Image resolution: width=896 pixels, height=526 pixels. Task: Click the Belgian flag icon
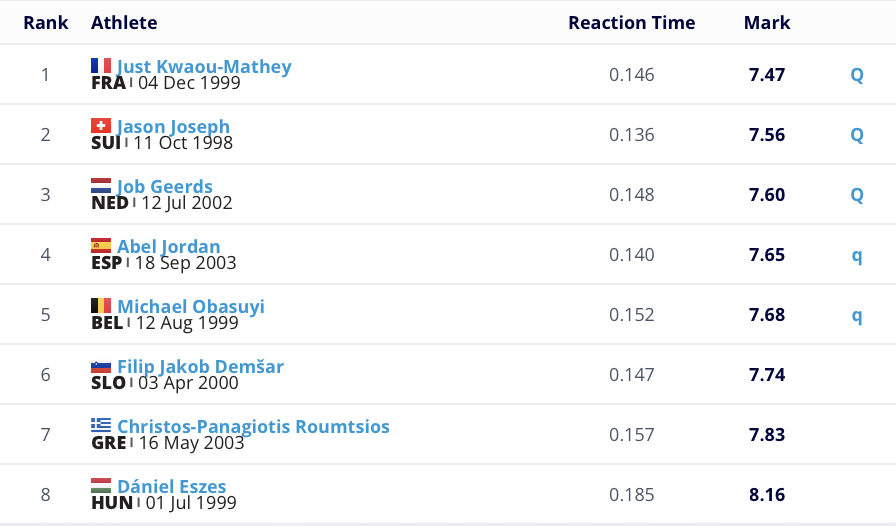(x=101, y=306)
